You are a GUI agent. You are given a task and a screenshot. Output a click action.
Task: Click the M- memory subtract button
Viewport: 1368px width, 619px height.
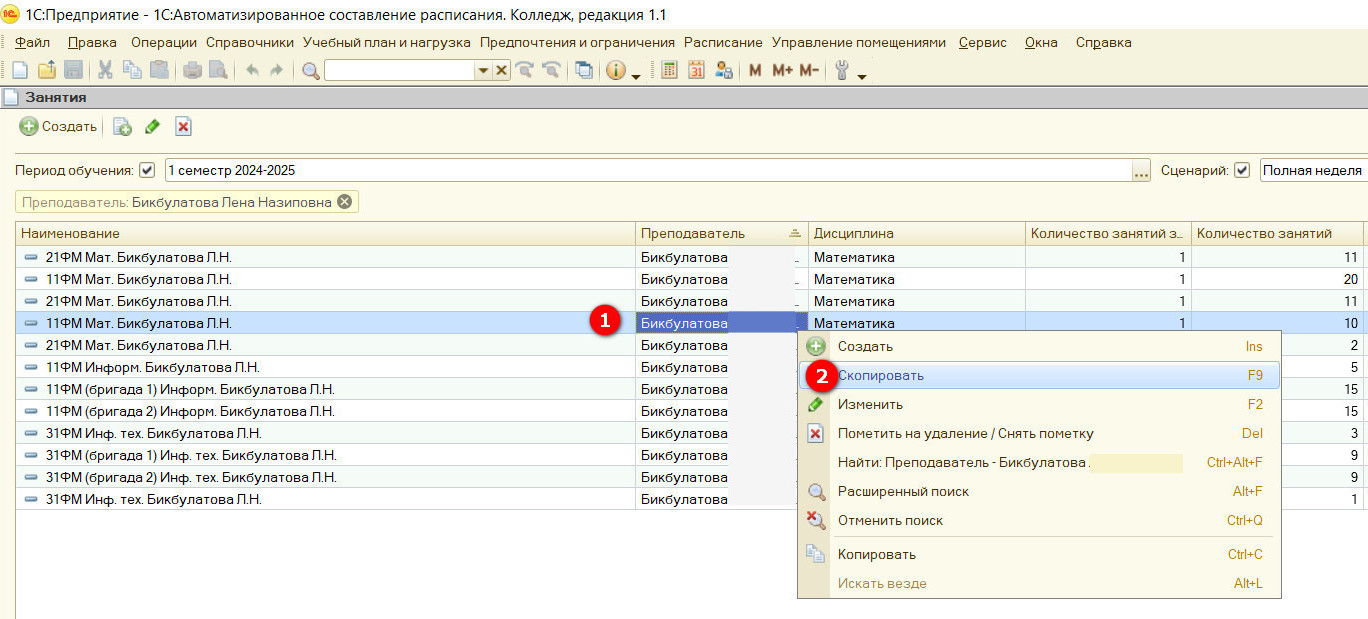point(808,70)
